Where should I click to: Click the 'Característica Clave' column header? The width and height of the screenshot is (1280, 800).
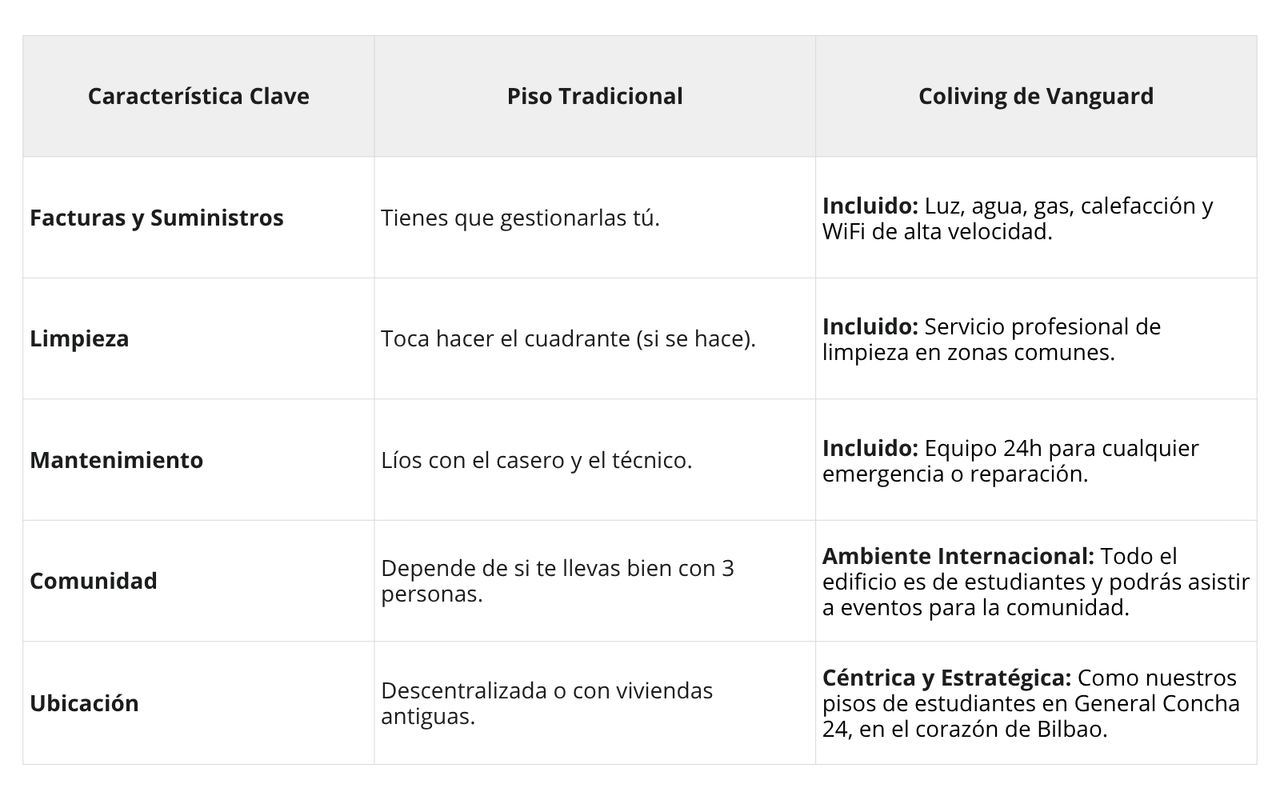(x=198, y=96)
